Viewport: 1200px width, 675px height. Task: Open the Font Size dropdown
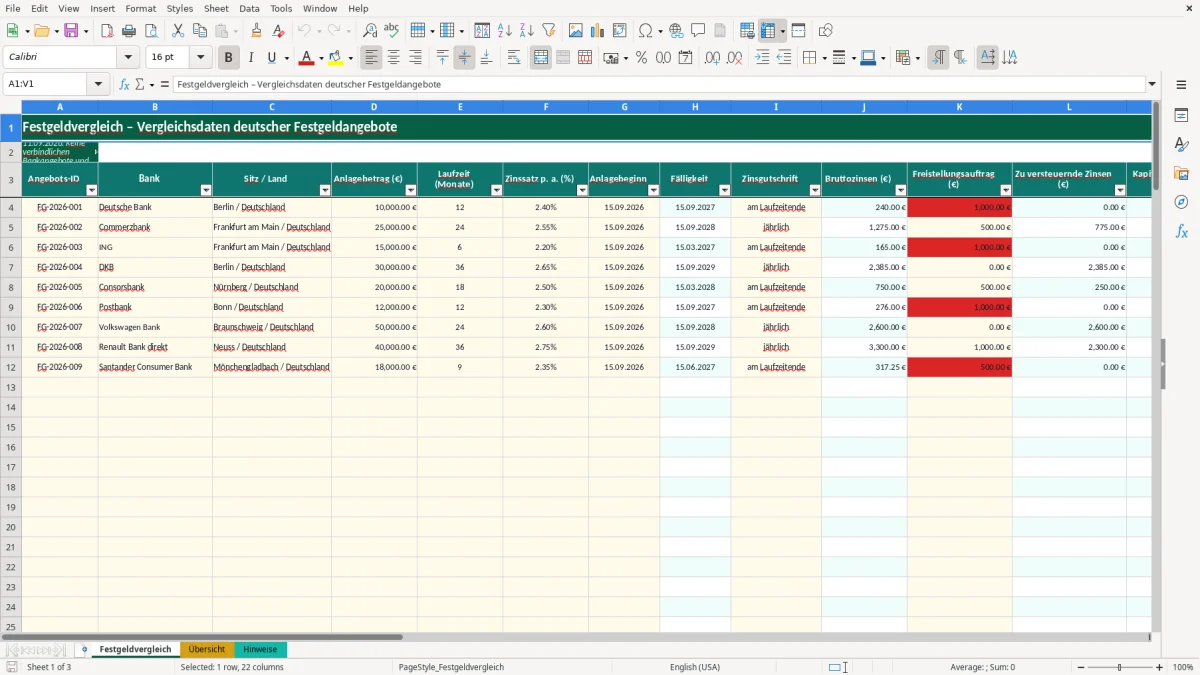pyautogui.click(x=201, y=58)
